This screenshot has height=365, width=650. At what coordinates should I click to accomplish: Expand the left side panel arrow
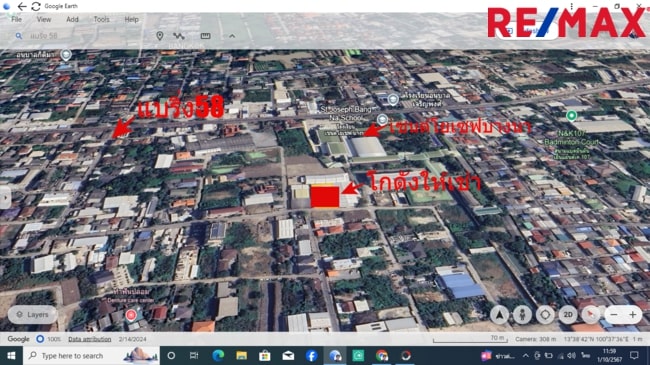[x=5, y=198]
